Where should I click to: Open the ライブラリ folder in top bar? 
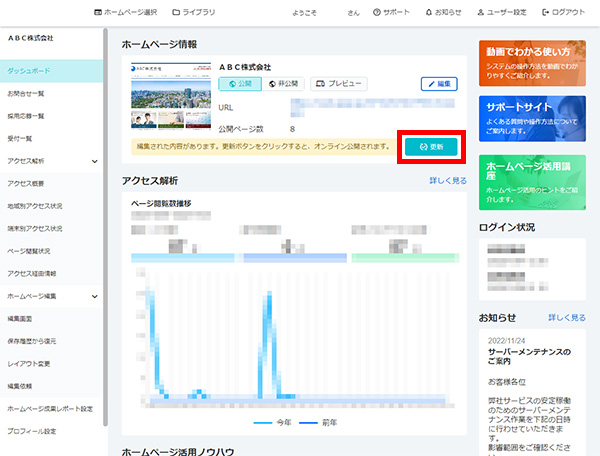click(194, 12)
